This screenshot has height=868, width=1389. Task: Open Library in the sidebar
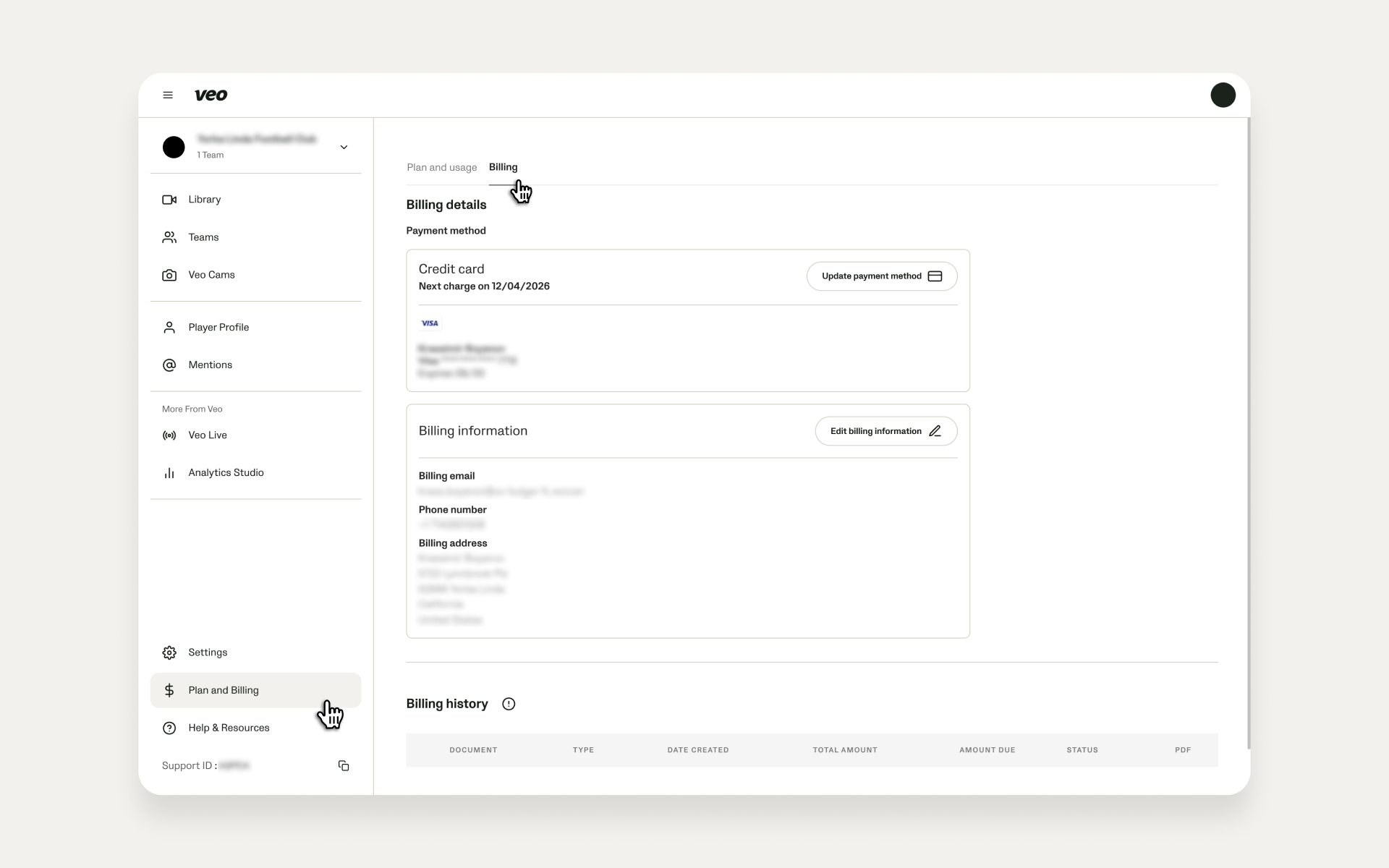click(x=204, y=200)
